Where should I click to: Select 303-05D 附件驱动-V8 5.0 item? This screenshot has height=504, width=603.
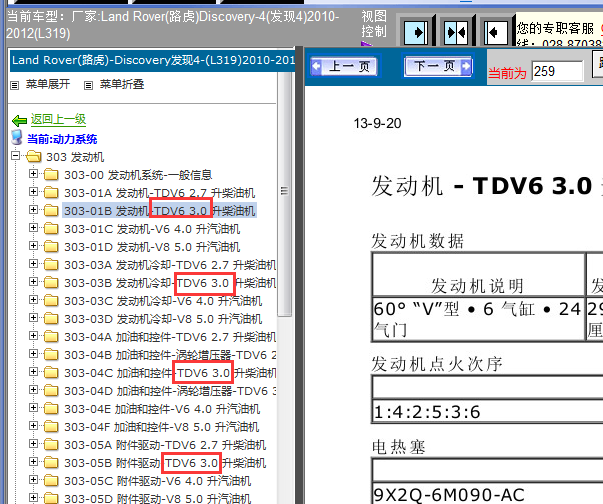[158, 498]
